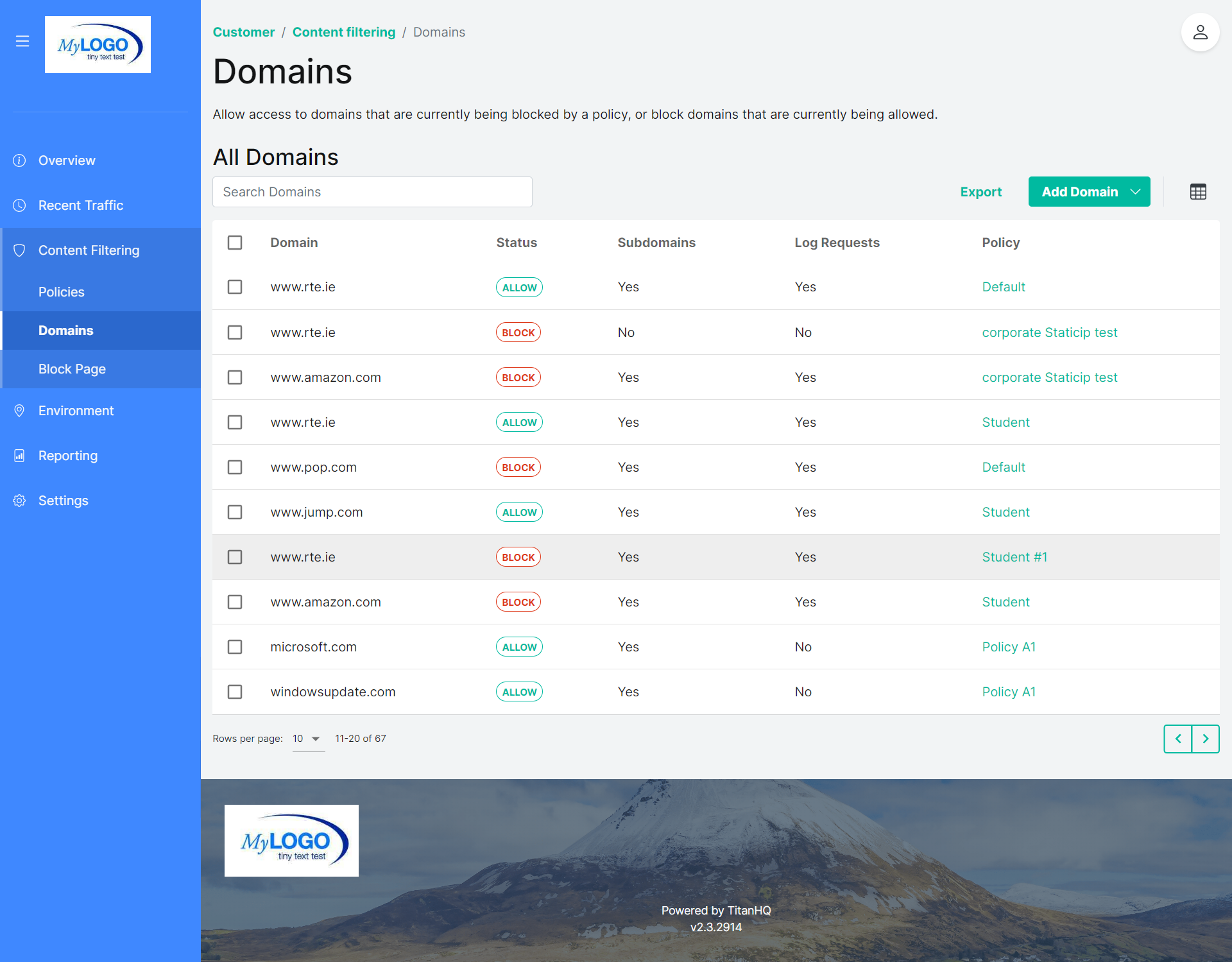Select the checkbox for www.pop.com row
The width and height of the screenshot is (1232, 962).
[235, 467]
